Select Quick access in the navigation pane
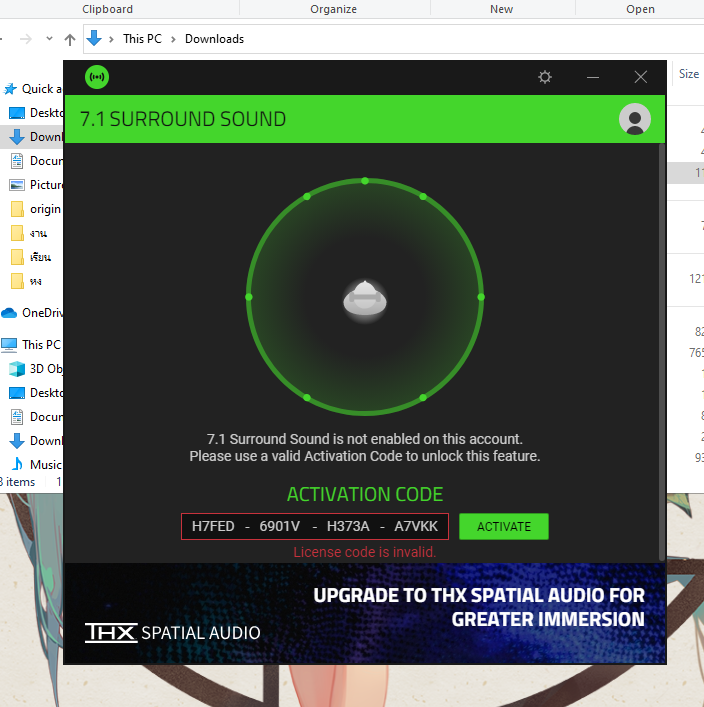The image size is (704, 707). [32, 89]
